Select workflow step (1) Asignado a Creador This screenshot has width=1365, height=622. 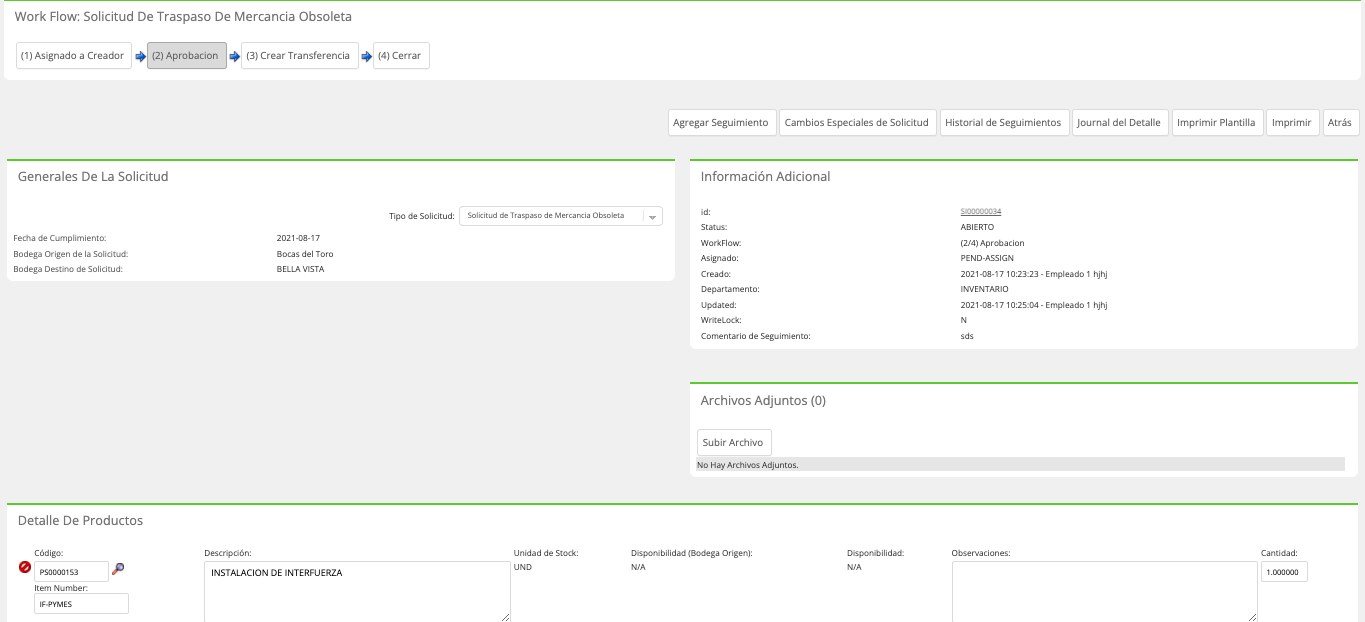pos(74,56)
